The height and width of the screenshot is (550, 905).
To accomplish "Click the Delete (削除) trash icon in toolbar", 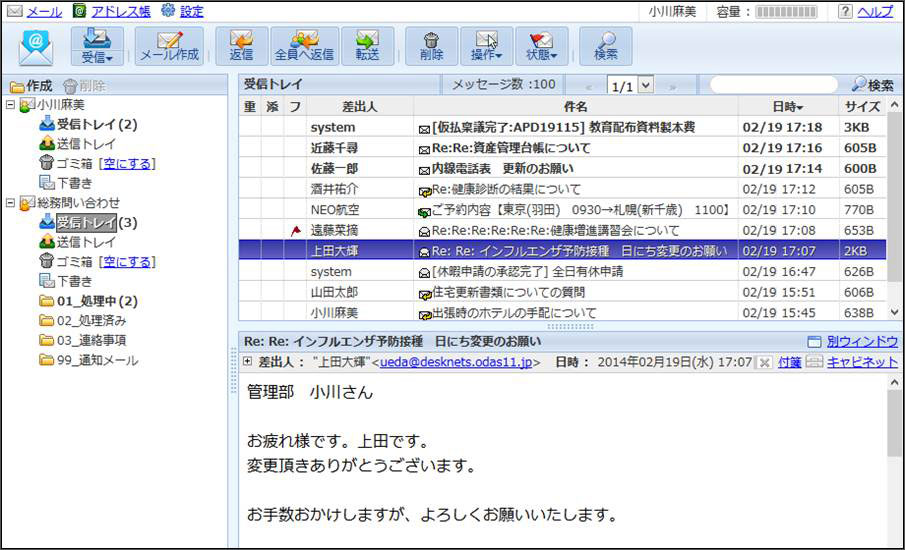I will (431, 46).
